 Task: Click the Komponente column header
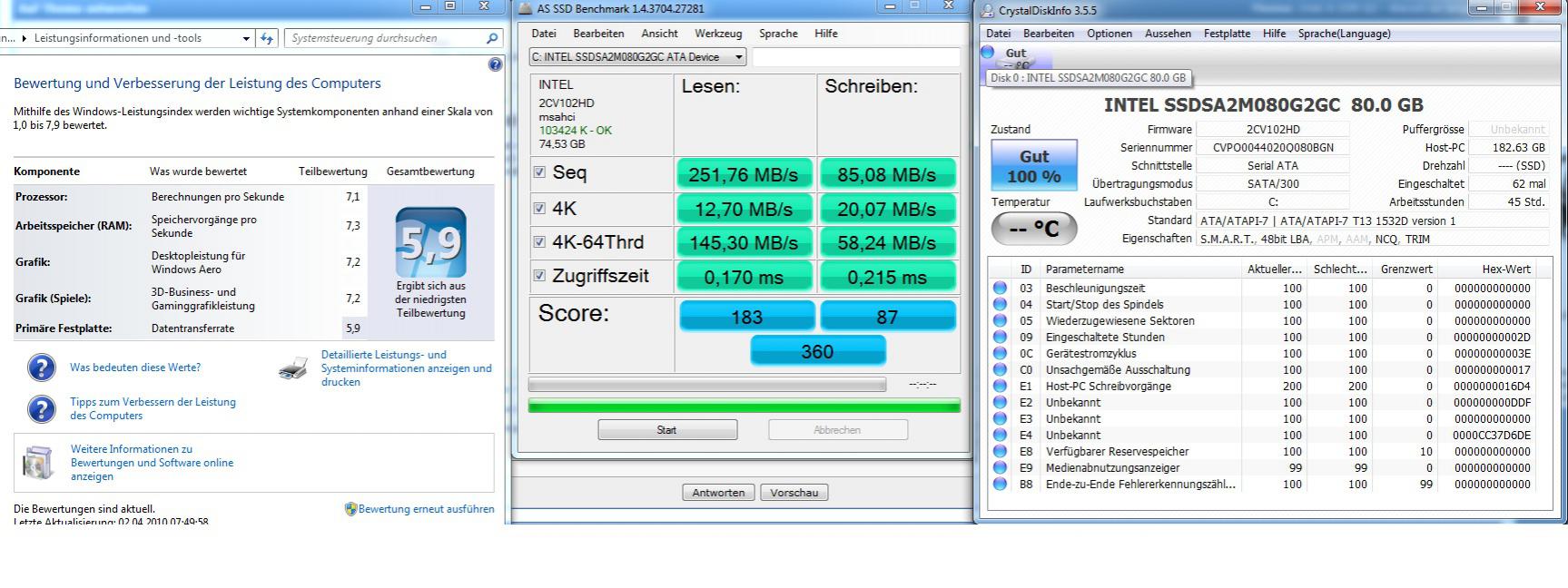47,171
